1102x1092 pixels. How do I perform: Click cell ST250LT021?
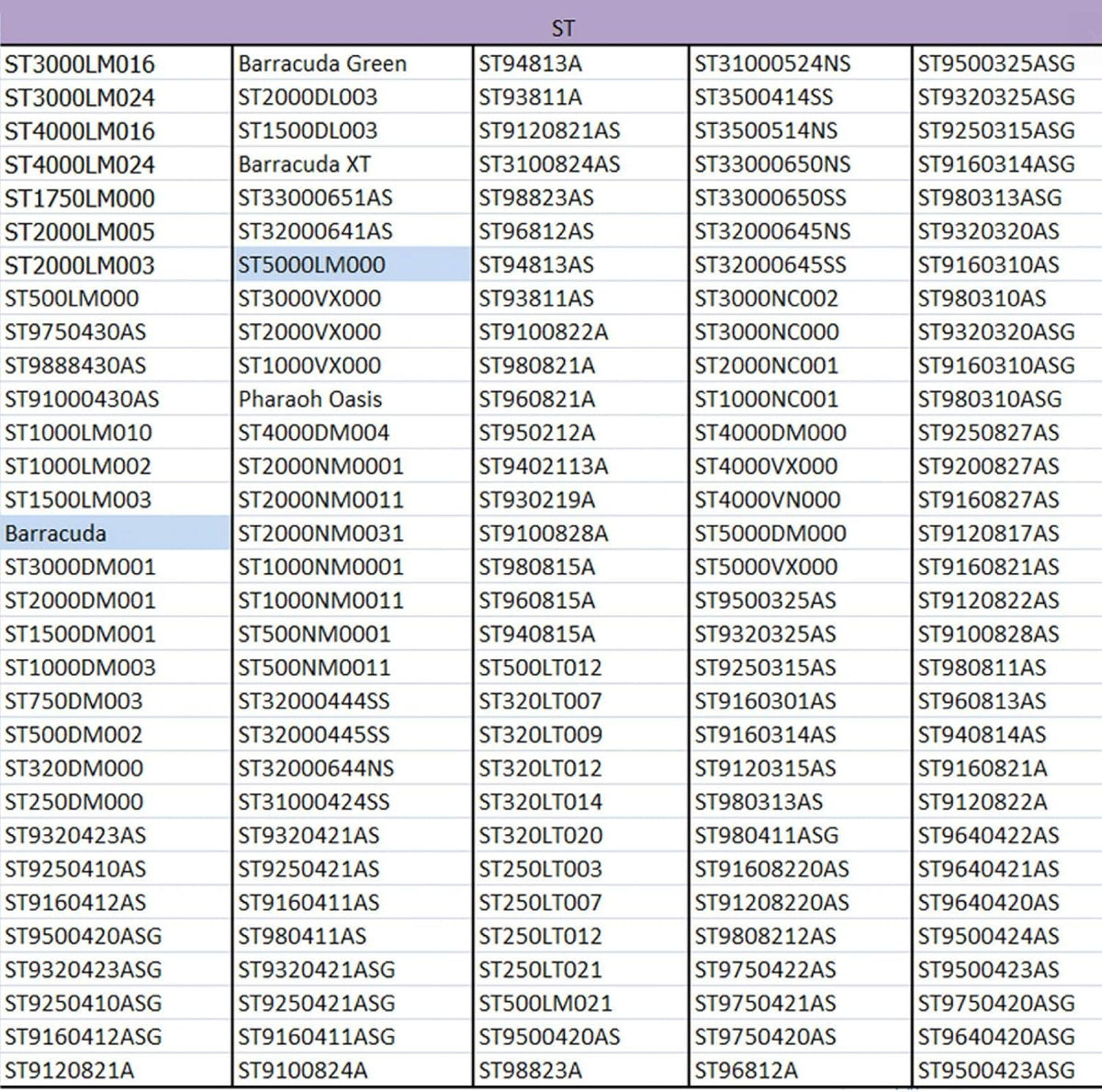[581, 970]
